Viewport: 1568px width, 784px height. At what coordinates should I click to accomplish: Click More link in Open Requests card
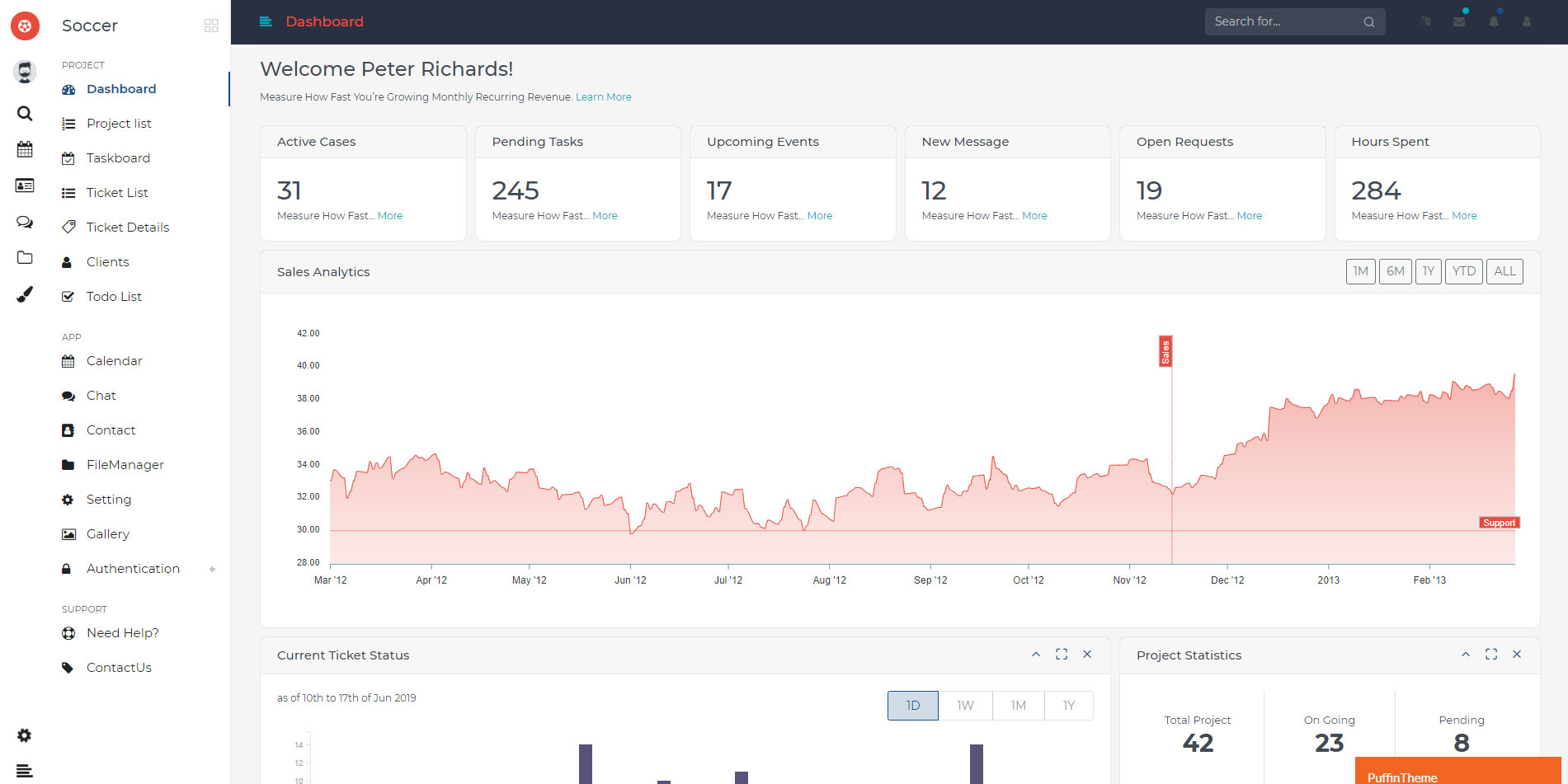[x=1250, y=216]
